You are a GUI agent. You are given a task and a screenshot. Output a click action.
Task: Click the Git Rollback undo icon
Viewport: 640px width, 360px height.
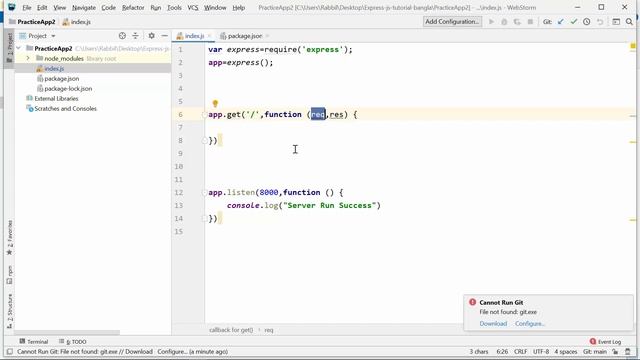point(600,22)
